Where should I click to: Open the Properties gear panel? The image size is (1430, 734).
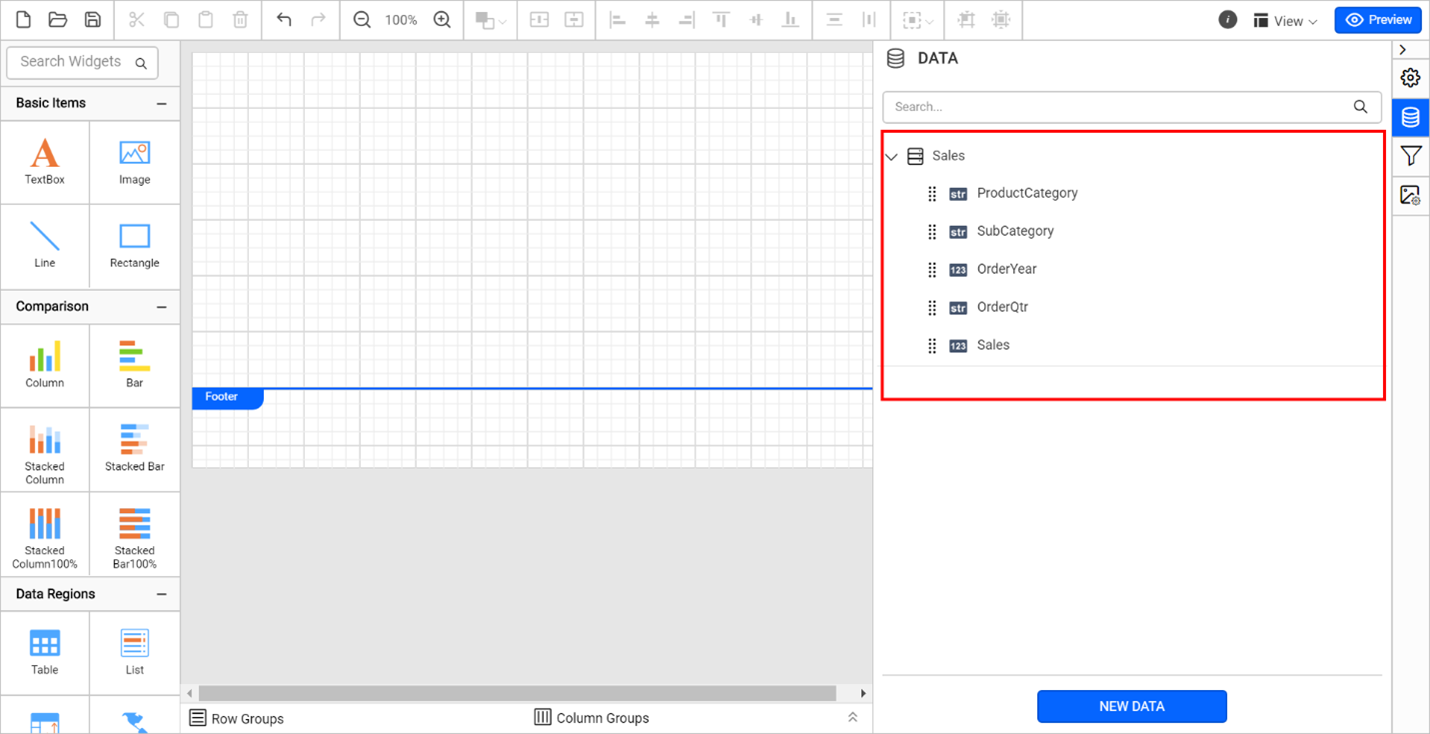(1410, 78)
